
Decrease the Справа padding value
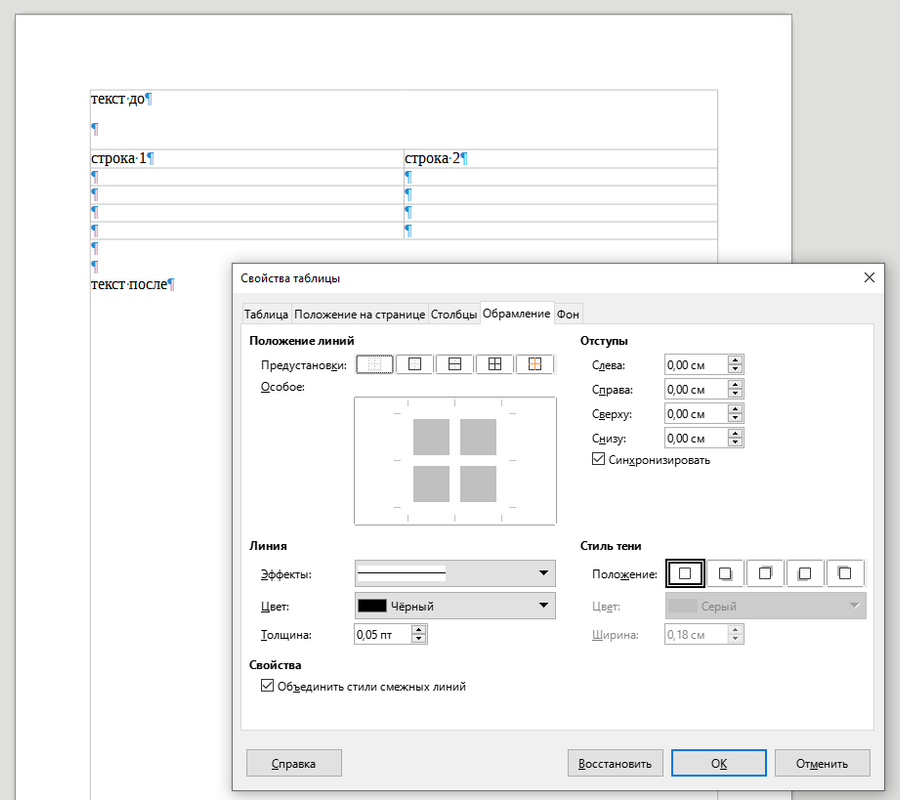coord(735,394)
